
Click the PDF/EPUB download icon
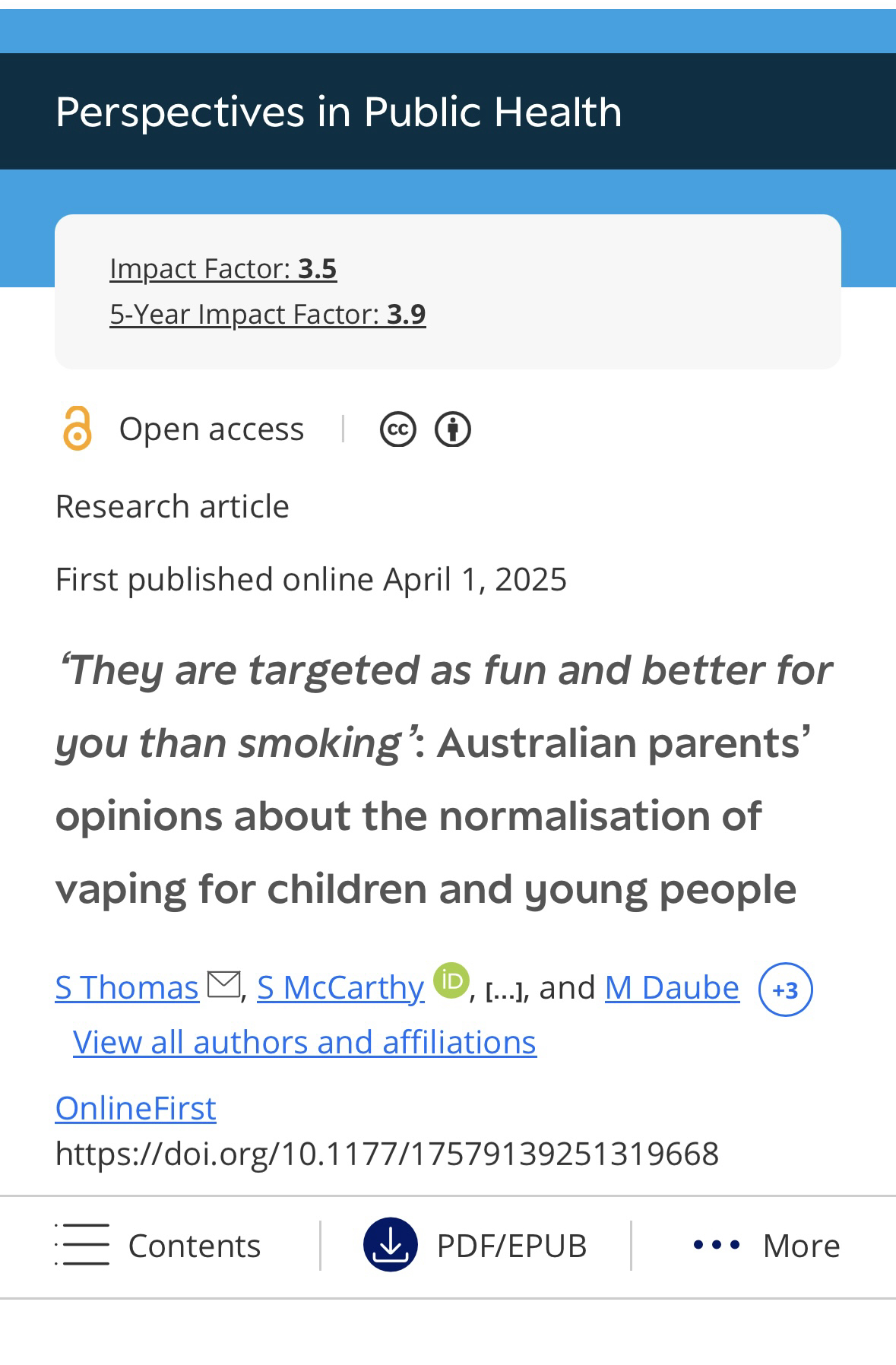tap(391, 1245)
